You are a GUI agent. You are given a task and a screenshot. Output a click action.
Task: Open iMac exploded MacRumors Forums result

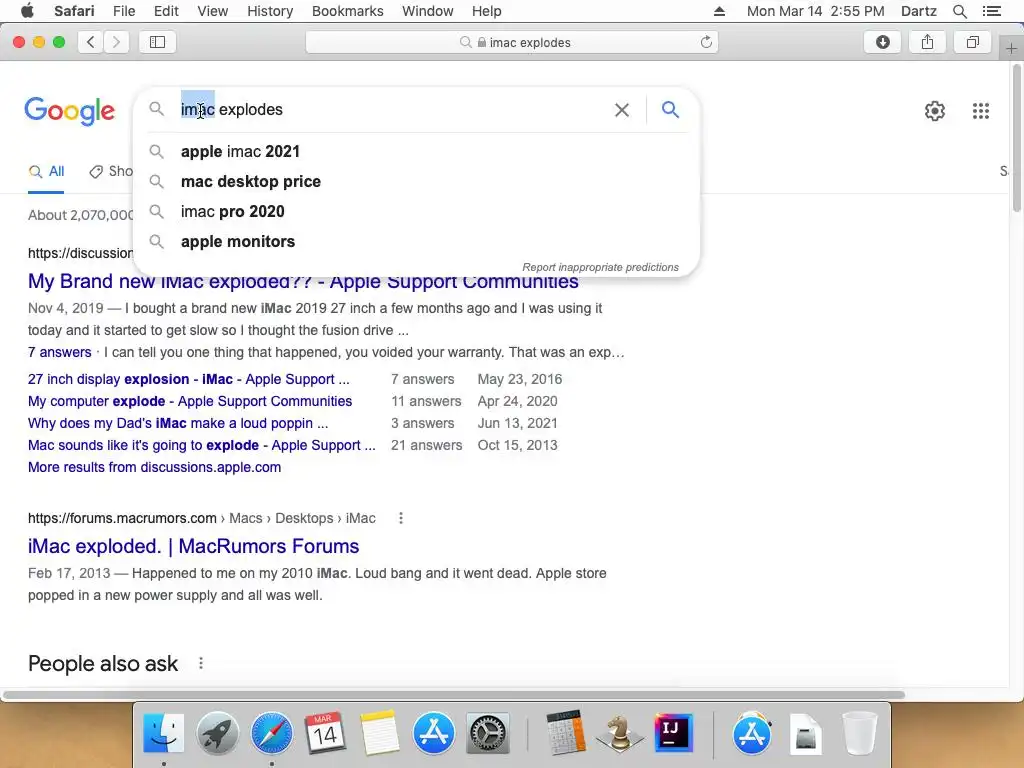[x=193, y=546]
